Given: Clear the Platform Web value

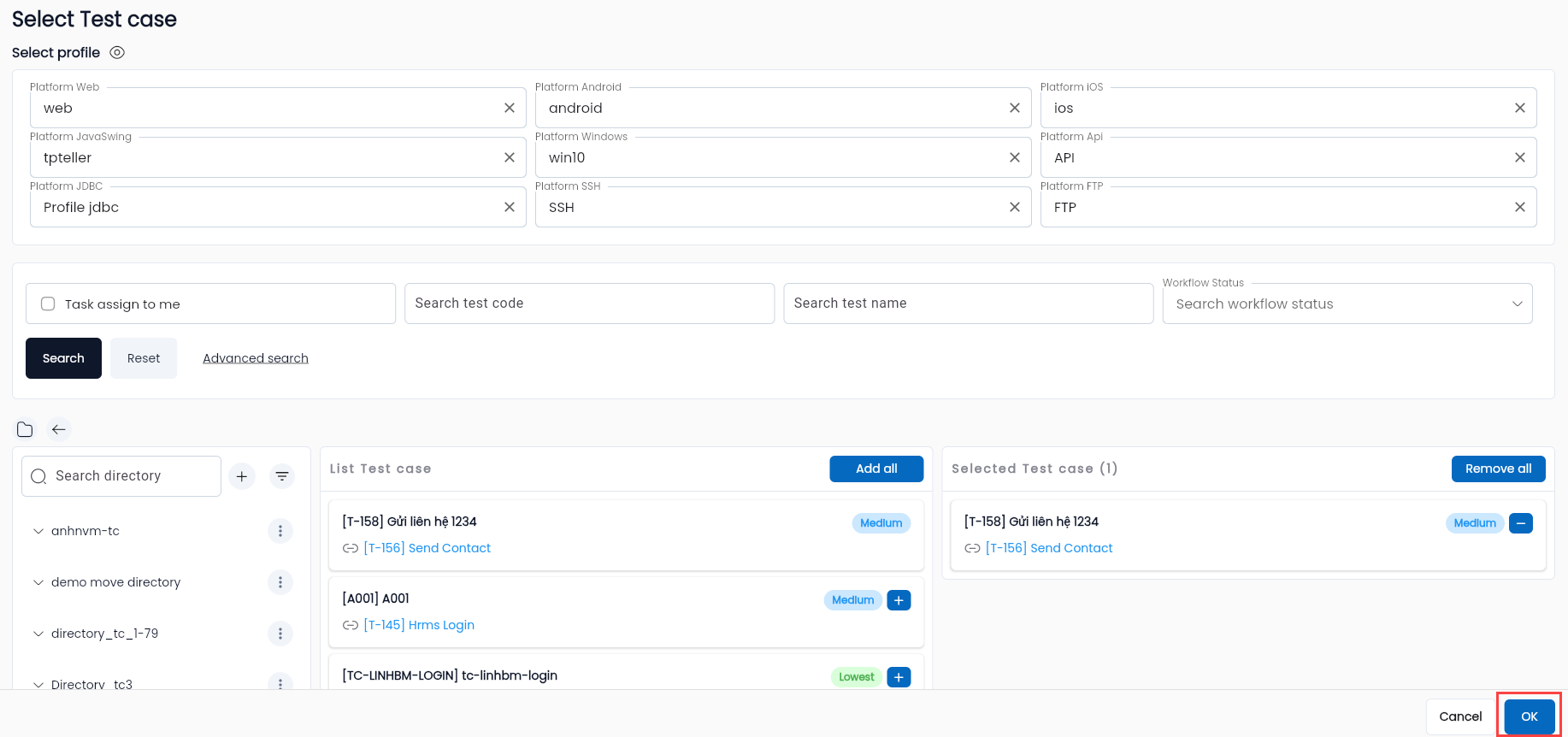Looking at the screenshot, I should click(510, 108).
